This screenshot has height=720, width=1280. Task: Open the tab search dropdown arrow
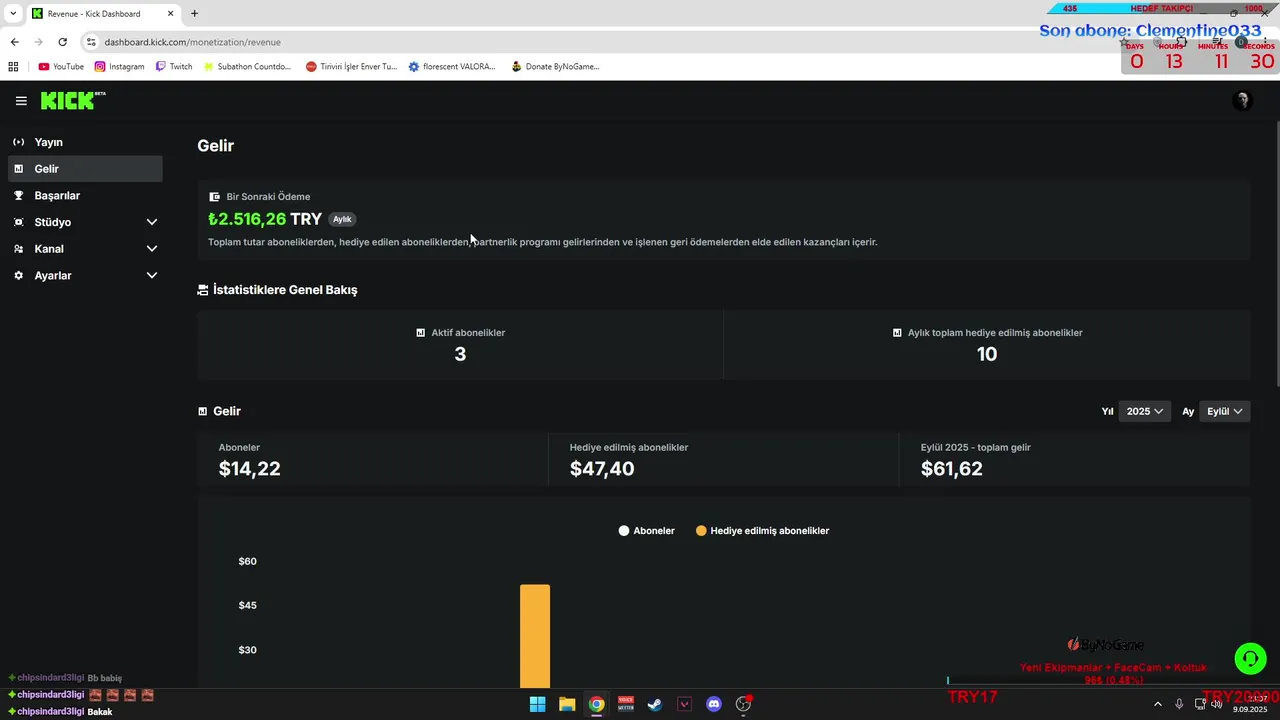tap(13, 14)
